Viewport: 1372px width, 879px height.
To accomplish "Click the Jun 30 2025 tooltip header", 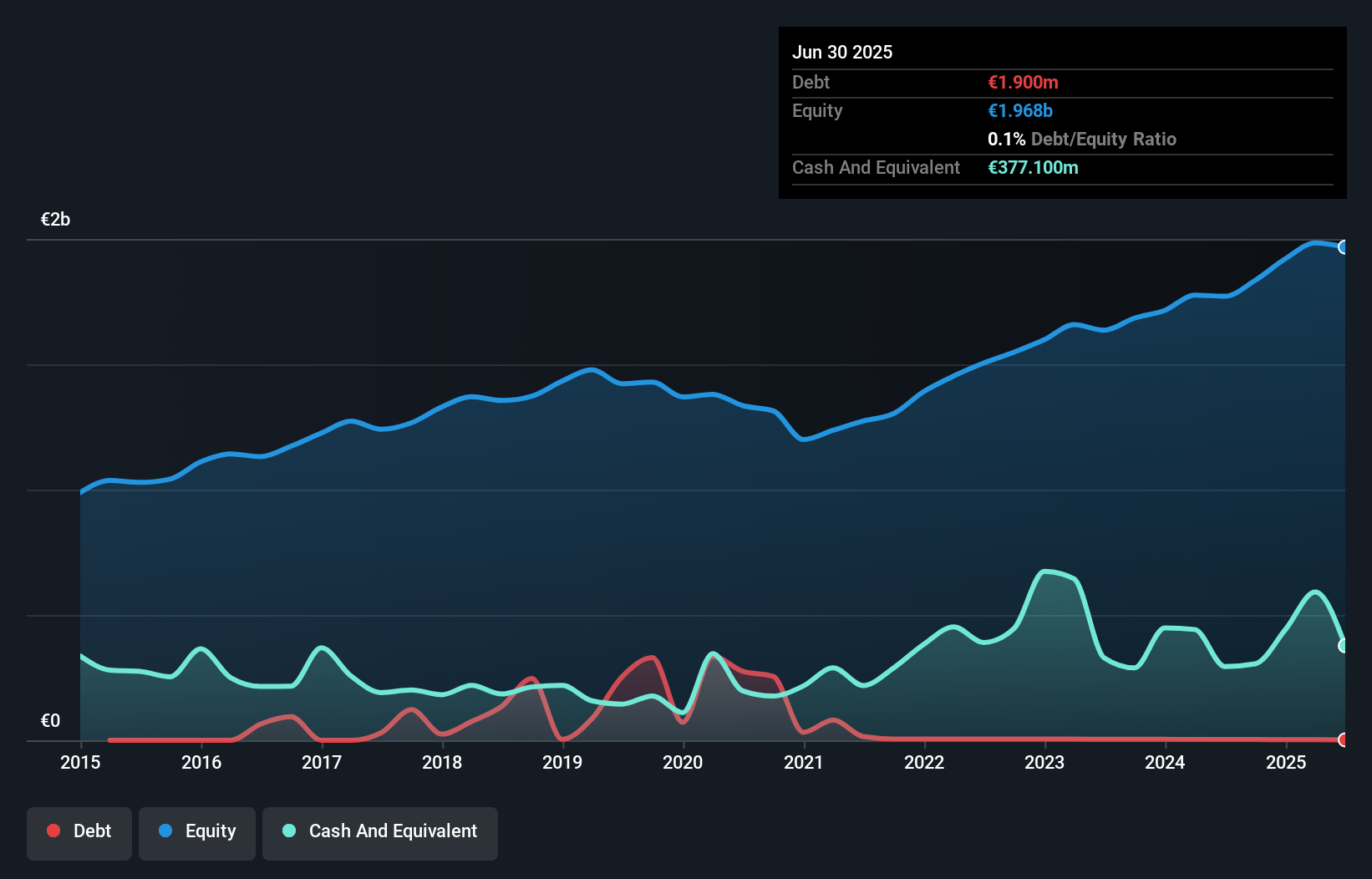I will (843, 52).
